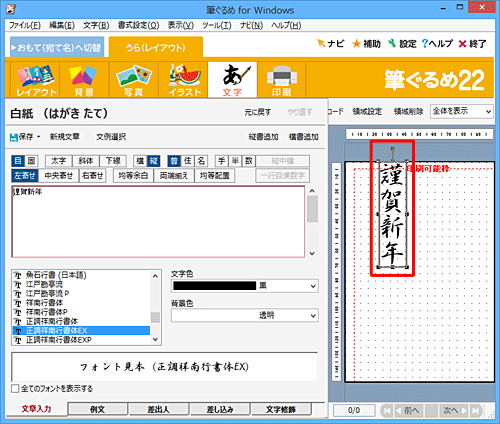Select 左寄せ left alignment
This screenshot has width=500, height=424.
(x=25, y=176)
